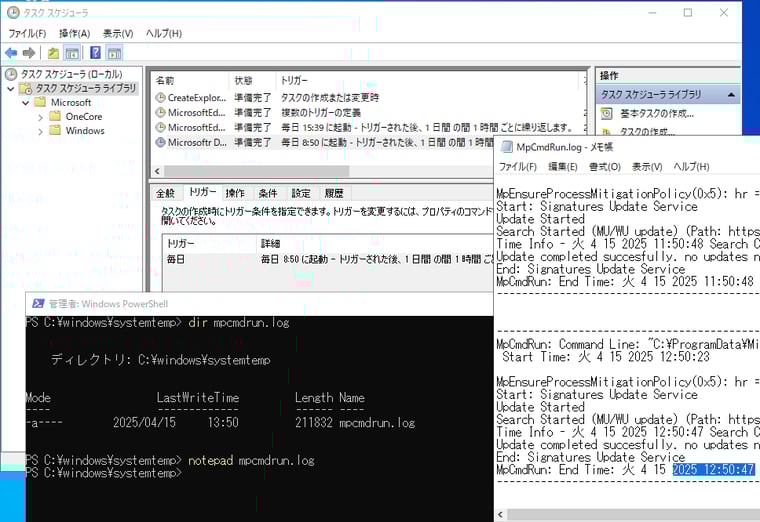Open the 書式(O) menu in Notepad
This screenshot has height=522, width=760.
(605, 167)
